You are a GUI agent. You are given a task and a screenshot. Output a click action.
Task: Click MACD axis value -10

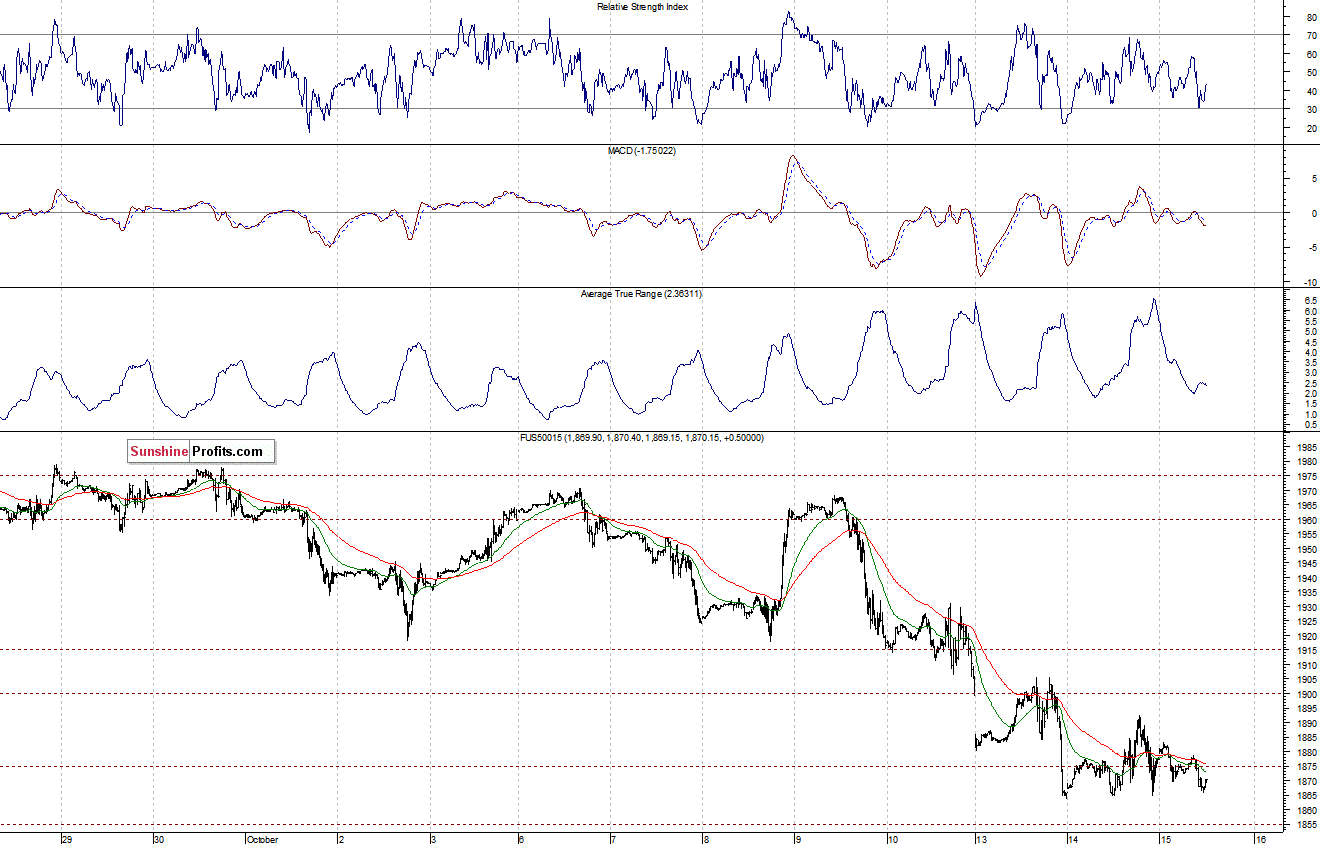(1309, 281)
